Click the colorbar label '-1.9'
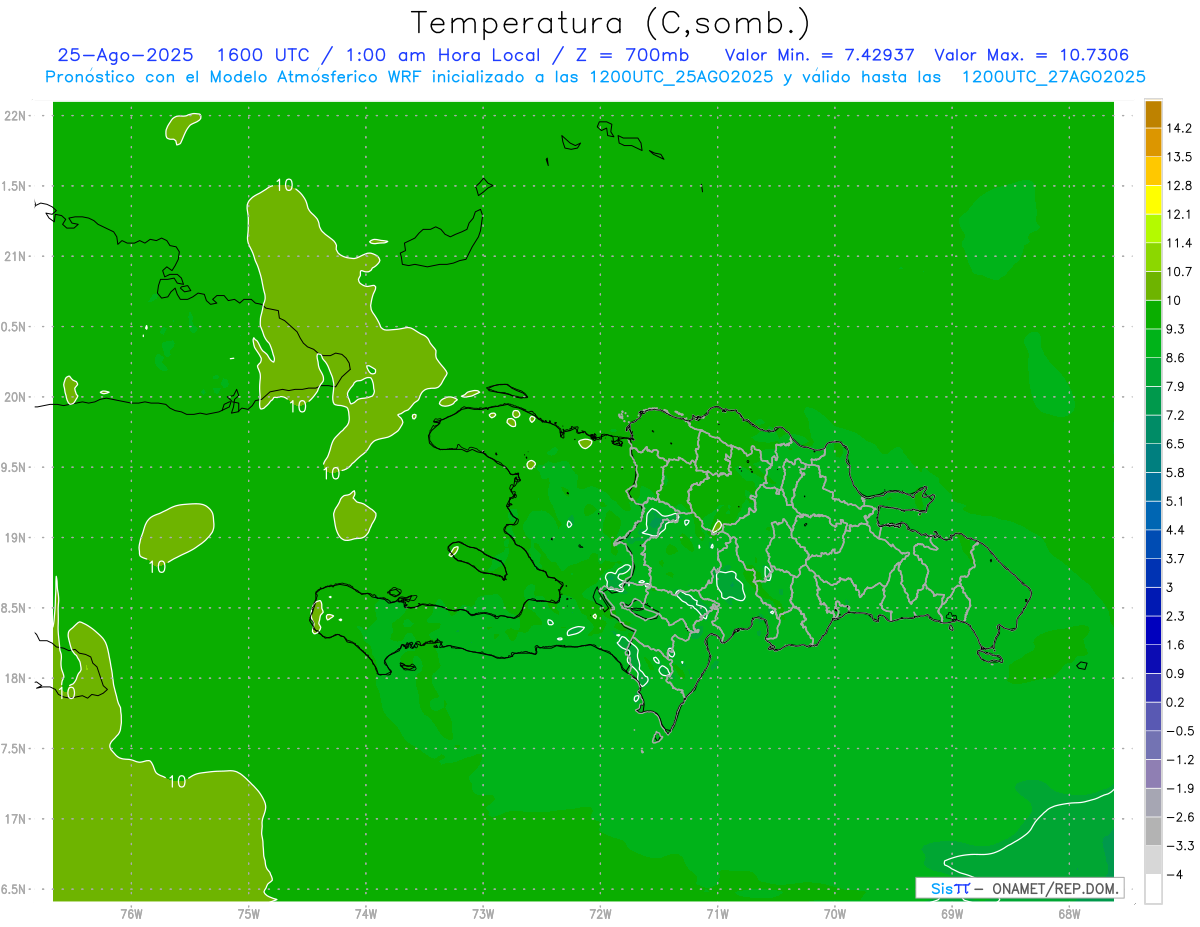Image resolution: width=1200 pixels, height=927 pixels. point(1180,788)
